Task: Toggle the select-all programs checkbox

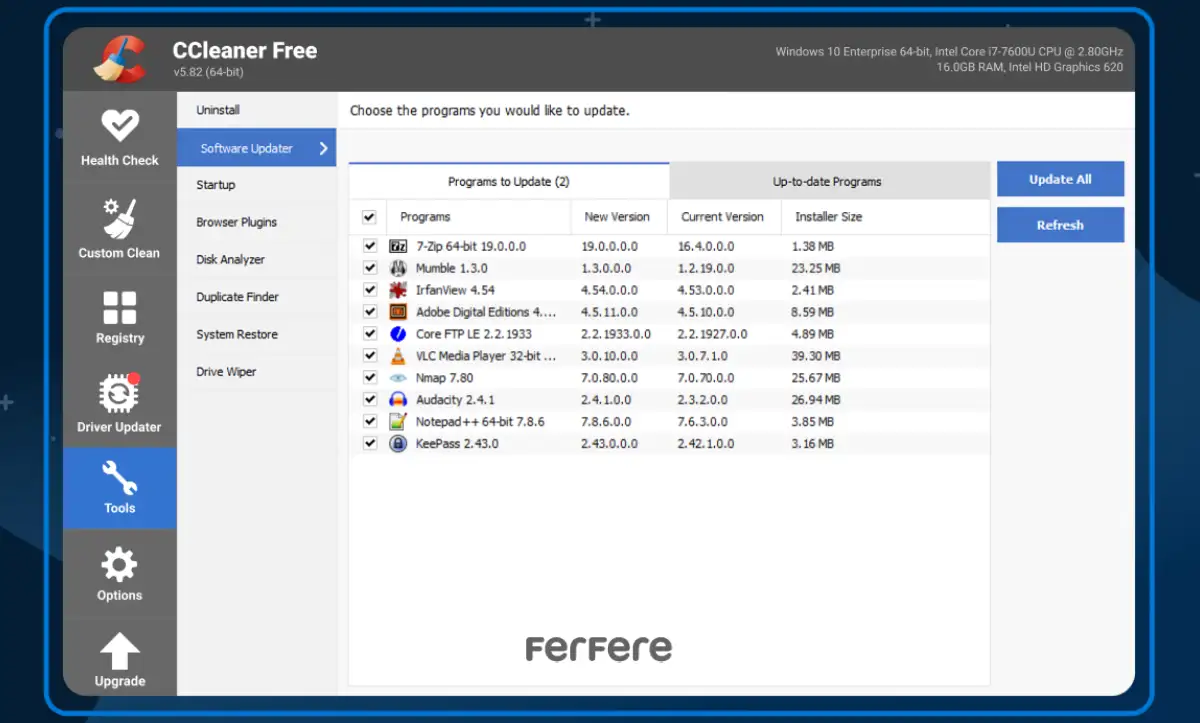Action: pyautogui.click(x=369, y=217)
